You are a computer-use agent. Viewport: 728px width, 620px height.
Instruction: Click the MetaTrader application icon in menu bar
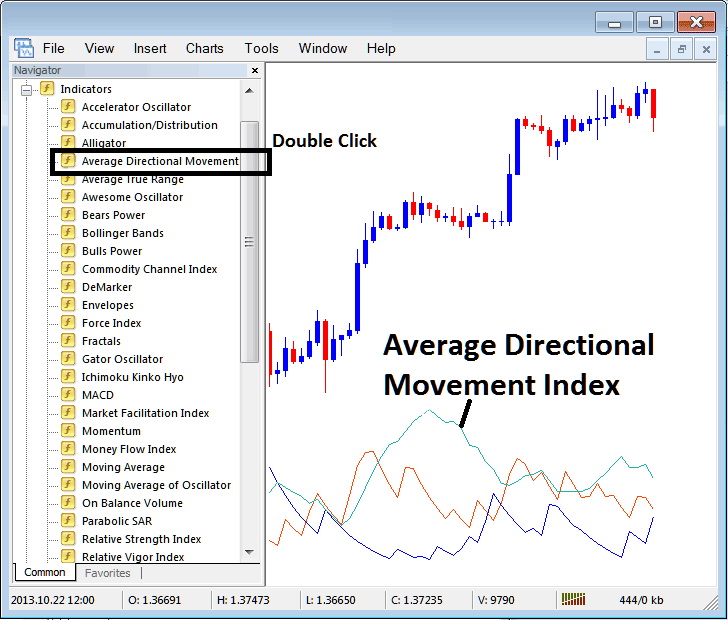click(23, 48)
